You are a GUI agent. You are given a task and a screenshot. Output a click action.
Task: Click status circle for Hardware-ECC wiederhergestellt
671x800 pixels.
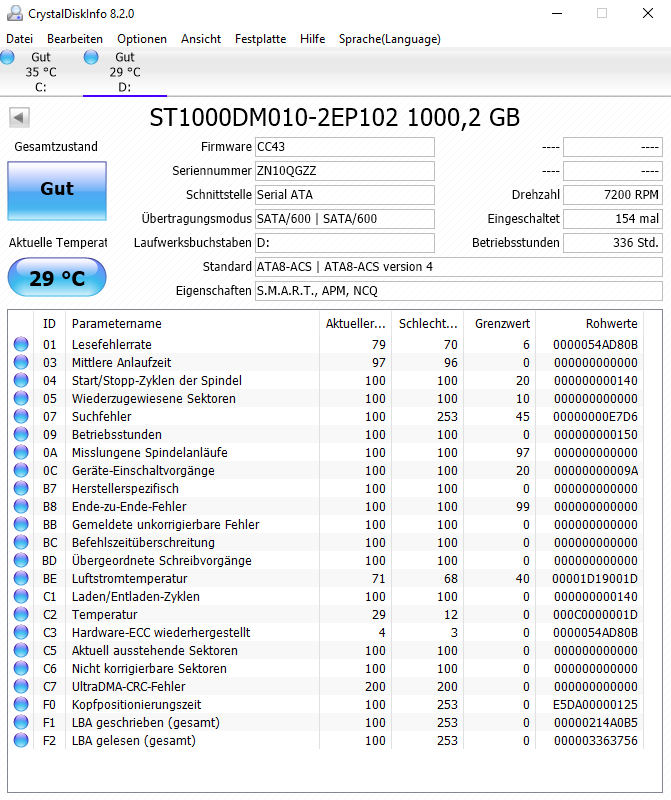[x=21, y=632]
